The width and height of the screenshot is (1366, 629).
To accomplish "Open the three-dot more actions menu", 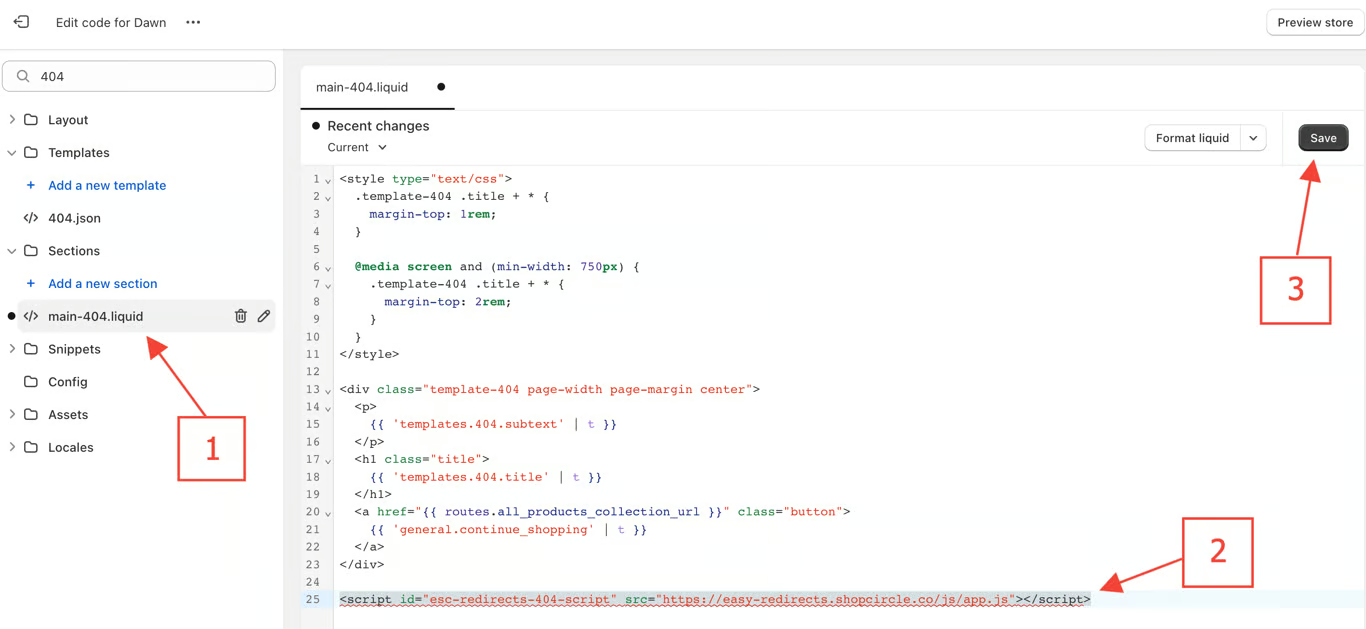I will point(193,22).
